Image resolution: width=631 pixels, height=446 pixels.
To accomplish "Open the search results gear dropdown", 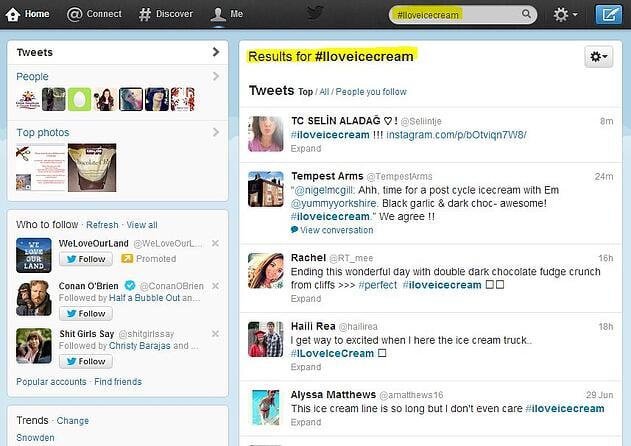I will (598, 57).
